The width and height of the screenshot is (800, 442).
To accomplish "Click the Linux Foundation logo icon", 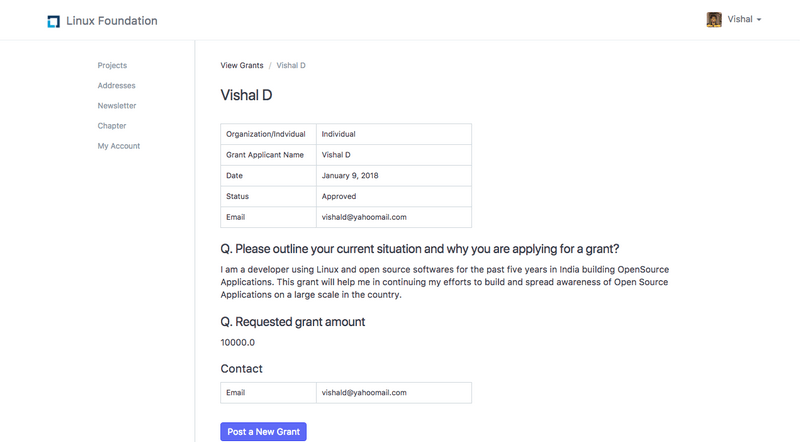I will point(53,21).
